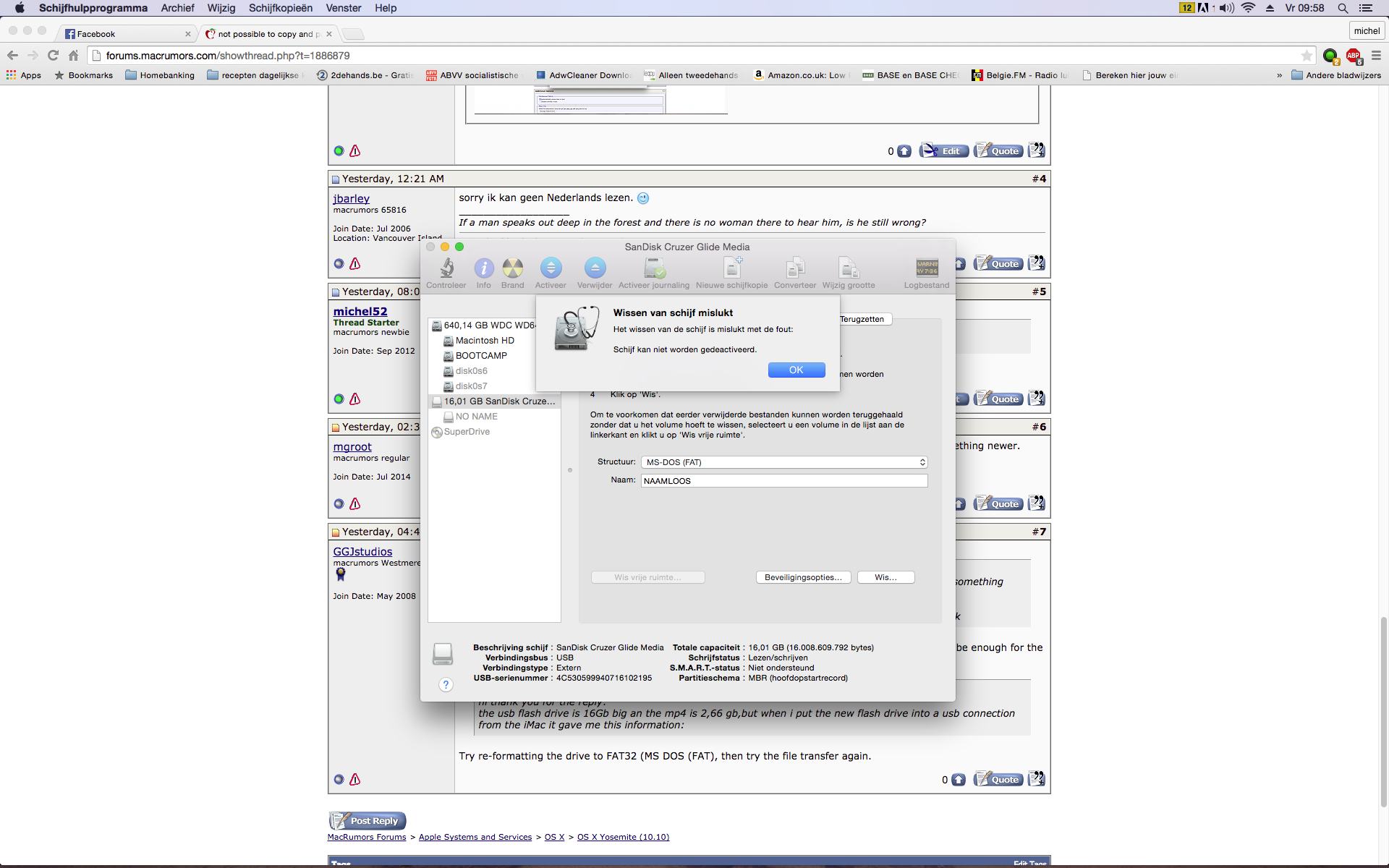Viewport: 1389px width, 868px height.
Task: Click OK in error dialog
Action: coord(797,370)
